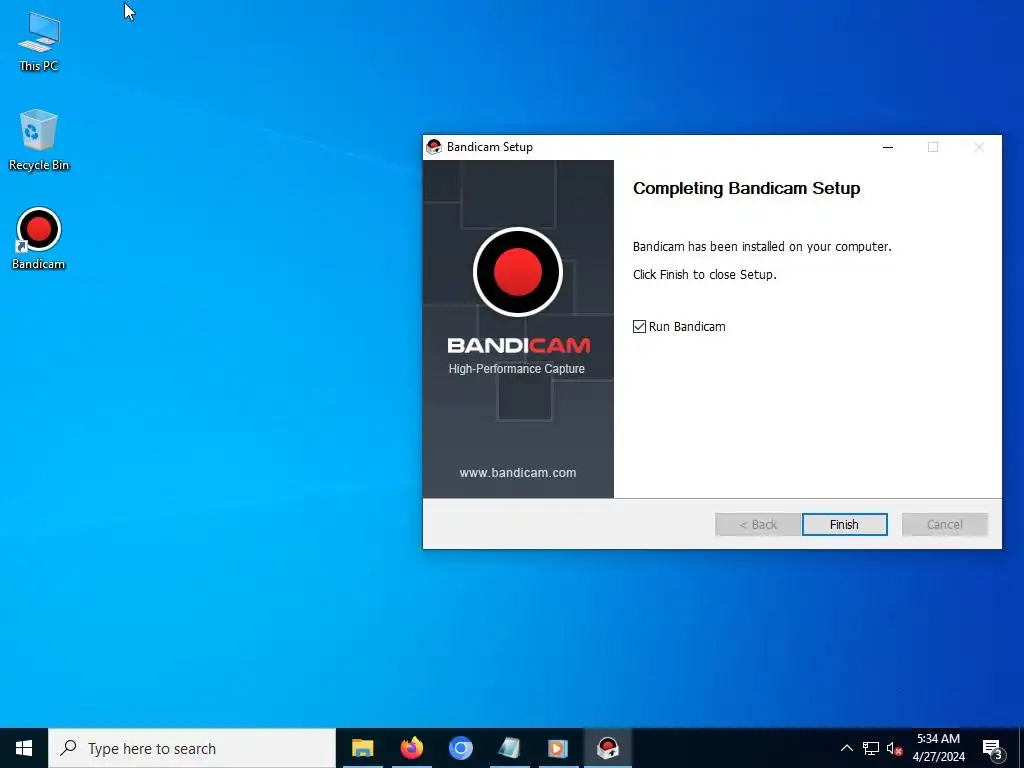Click the muted volume tray icon
The height and width of the screenshot is (768, 1024).
[x=894, y=748]
